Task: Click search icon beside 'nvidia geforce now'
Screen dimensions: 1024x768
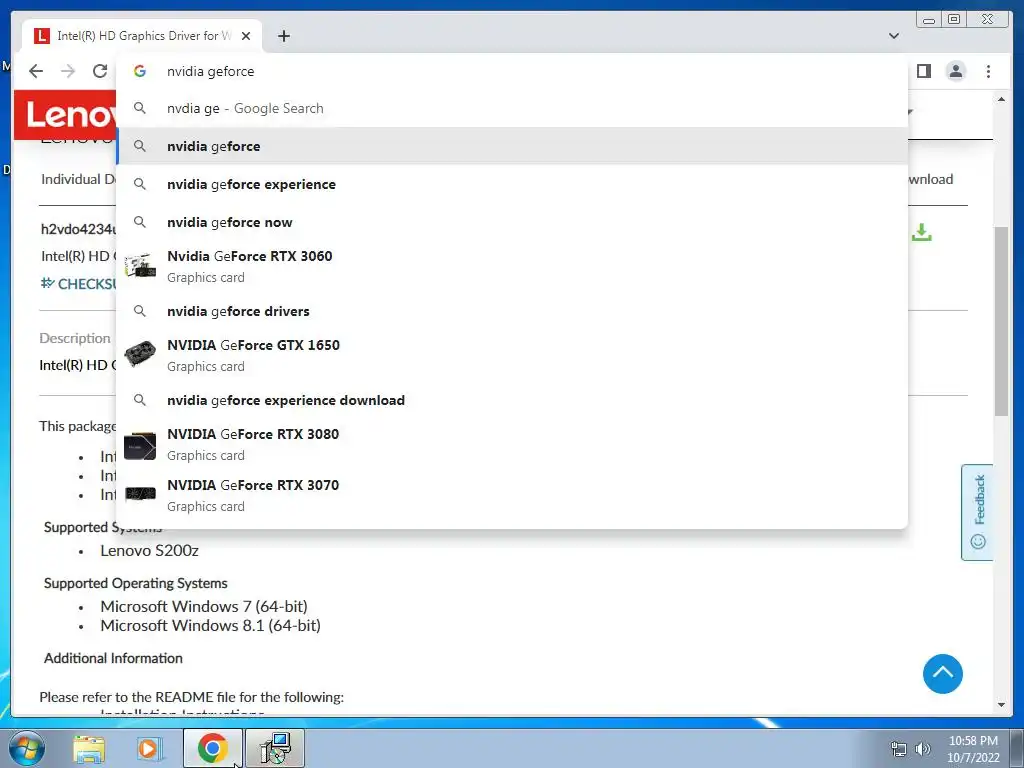Action: tap(140, 222)
